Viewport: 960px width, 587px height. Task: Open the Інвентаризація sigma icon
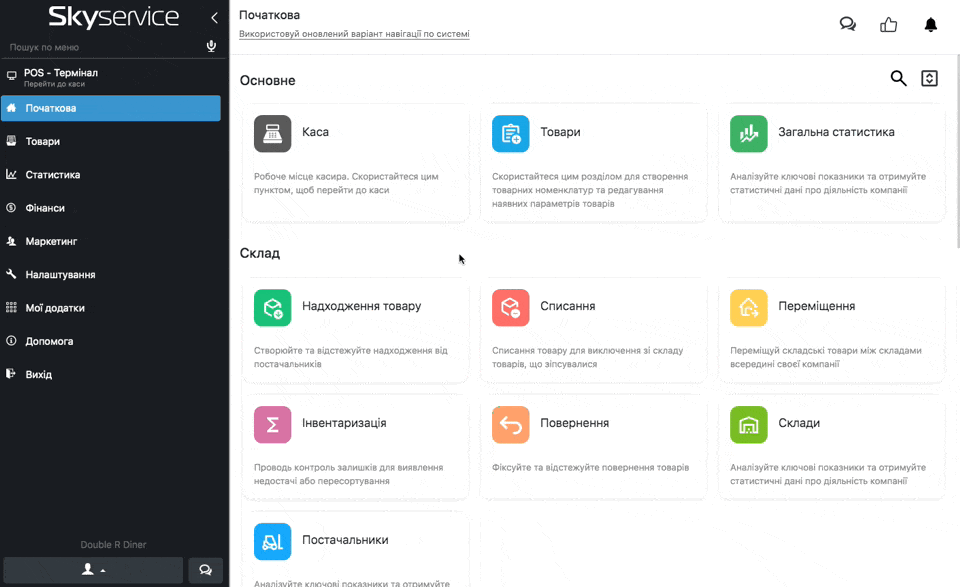point(273,424)
